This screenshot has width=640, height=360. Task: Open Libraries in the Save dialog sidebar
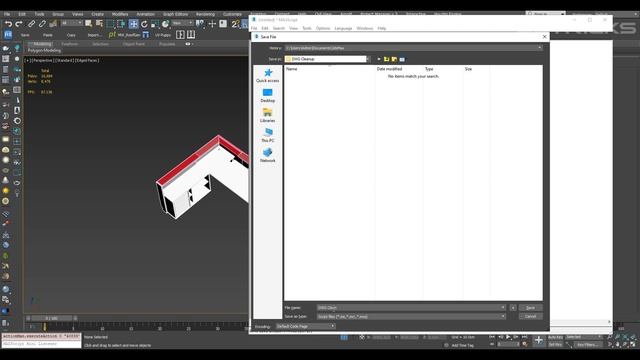(x=268, y=116)
